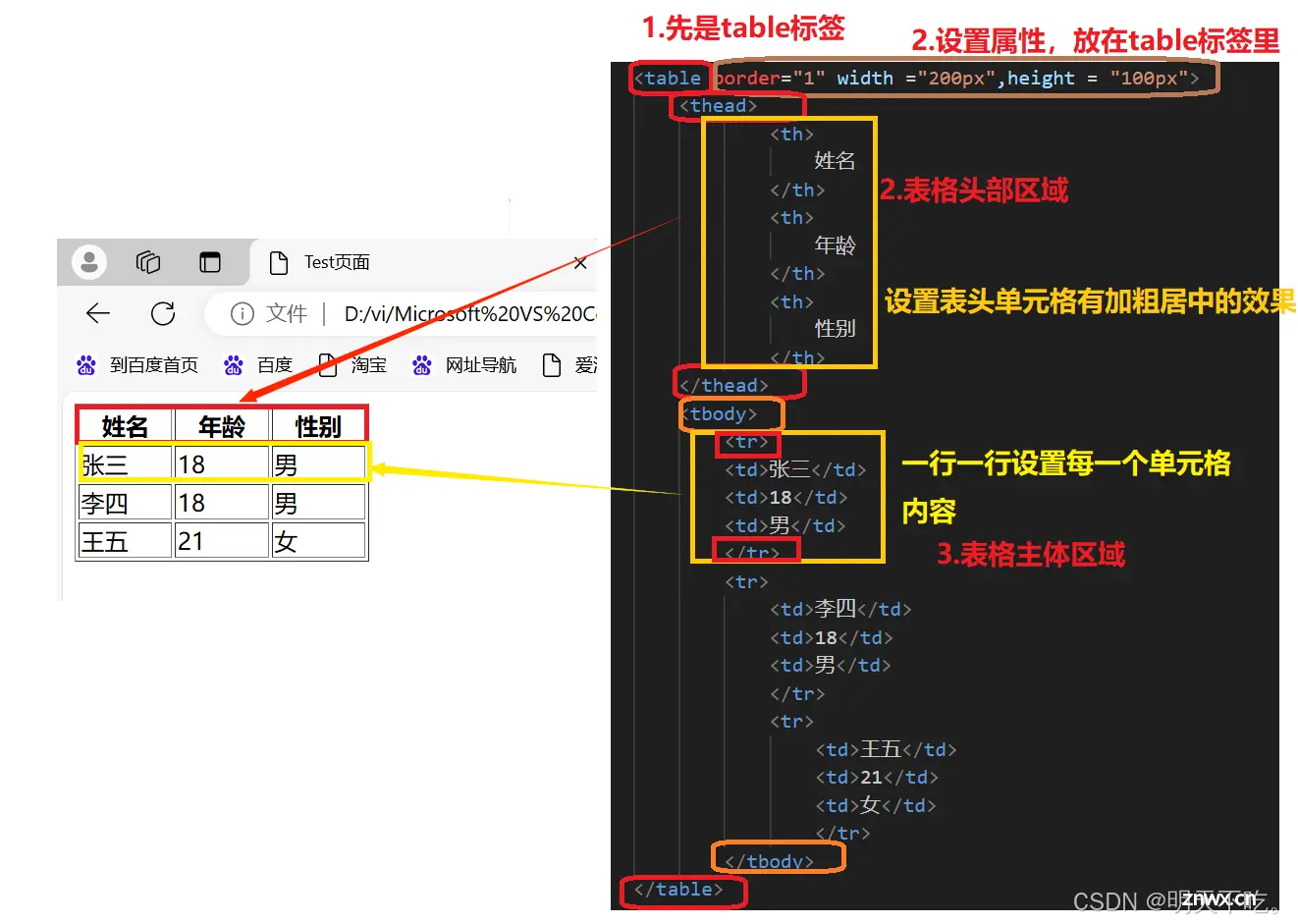This screenshot has height=924, width=1298.
Task: Click the opening table tag in code
Action: [668, 79]
